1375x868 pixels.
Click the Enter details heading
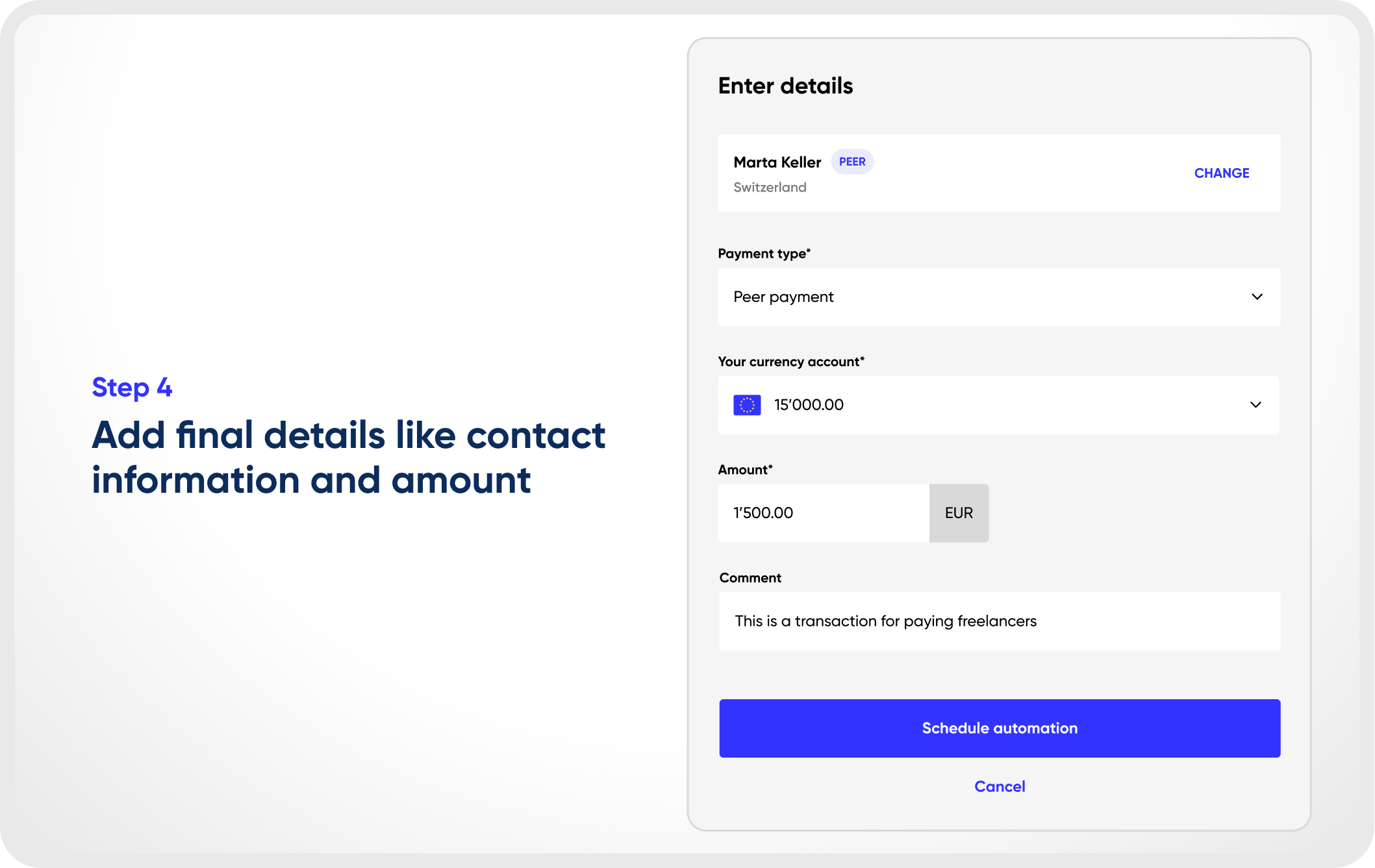785,85
